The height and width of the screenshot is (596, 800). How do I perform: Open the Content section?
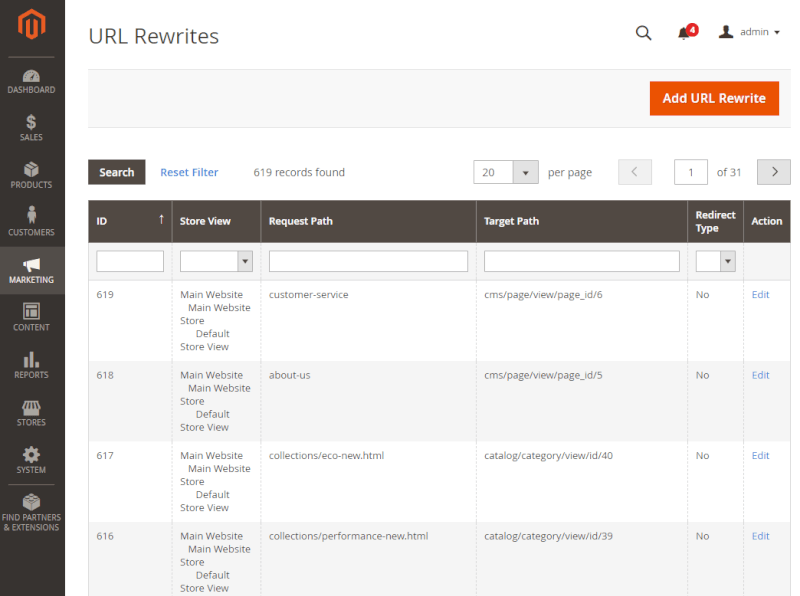(31, 318)
